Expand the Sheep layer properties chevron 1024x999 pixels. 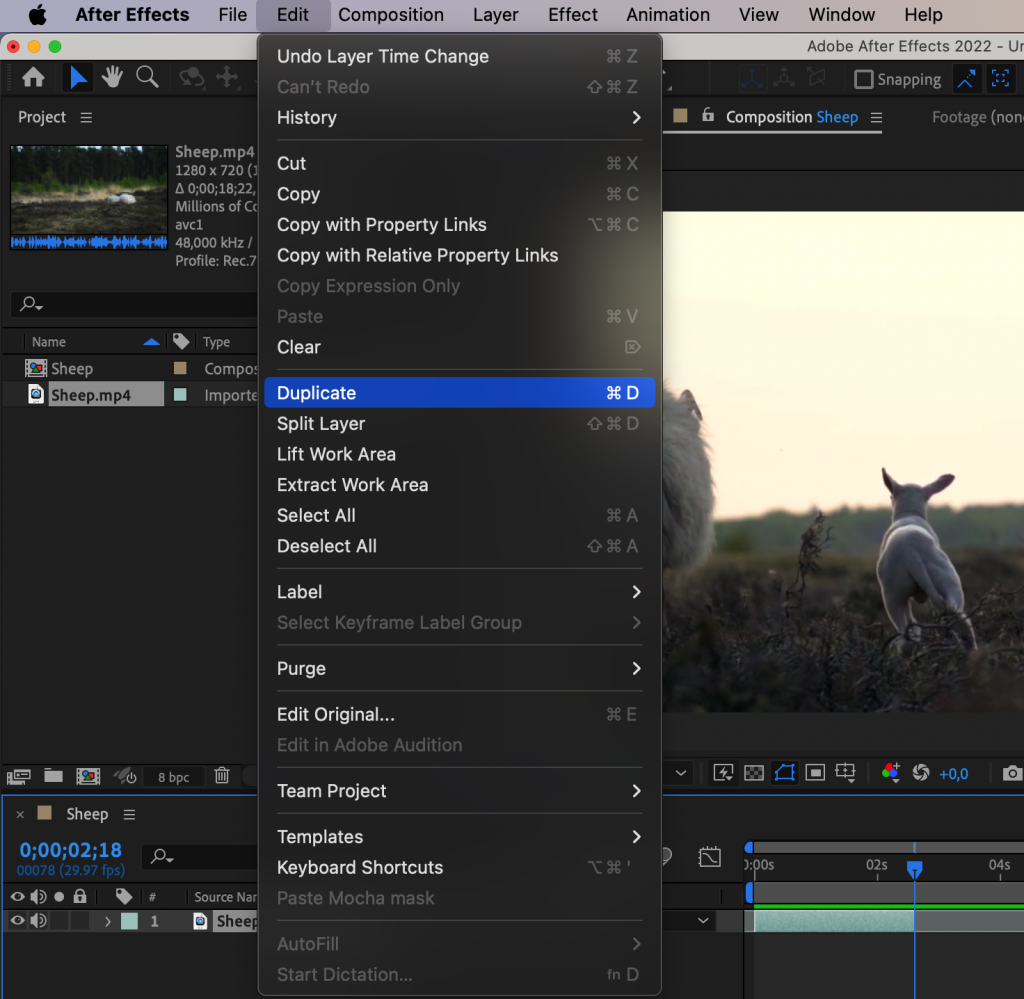(x=108, y=920)
